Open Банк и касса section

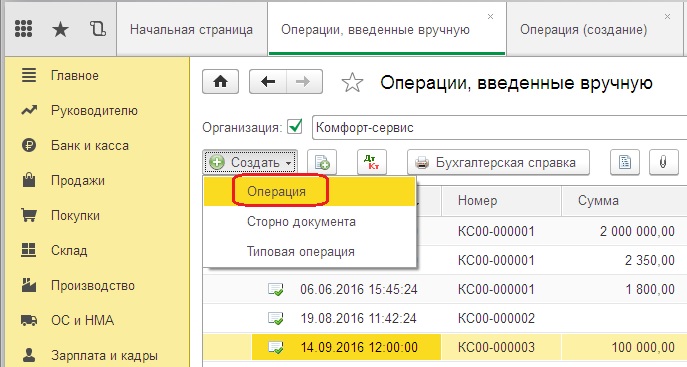90,145
